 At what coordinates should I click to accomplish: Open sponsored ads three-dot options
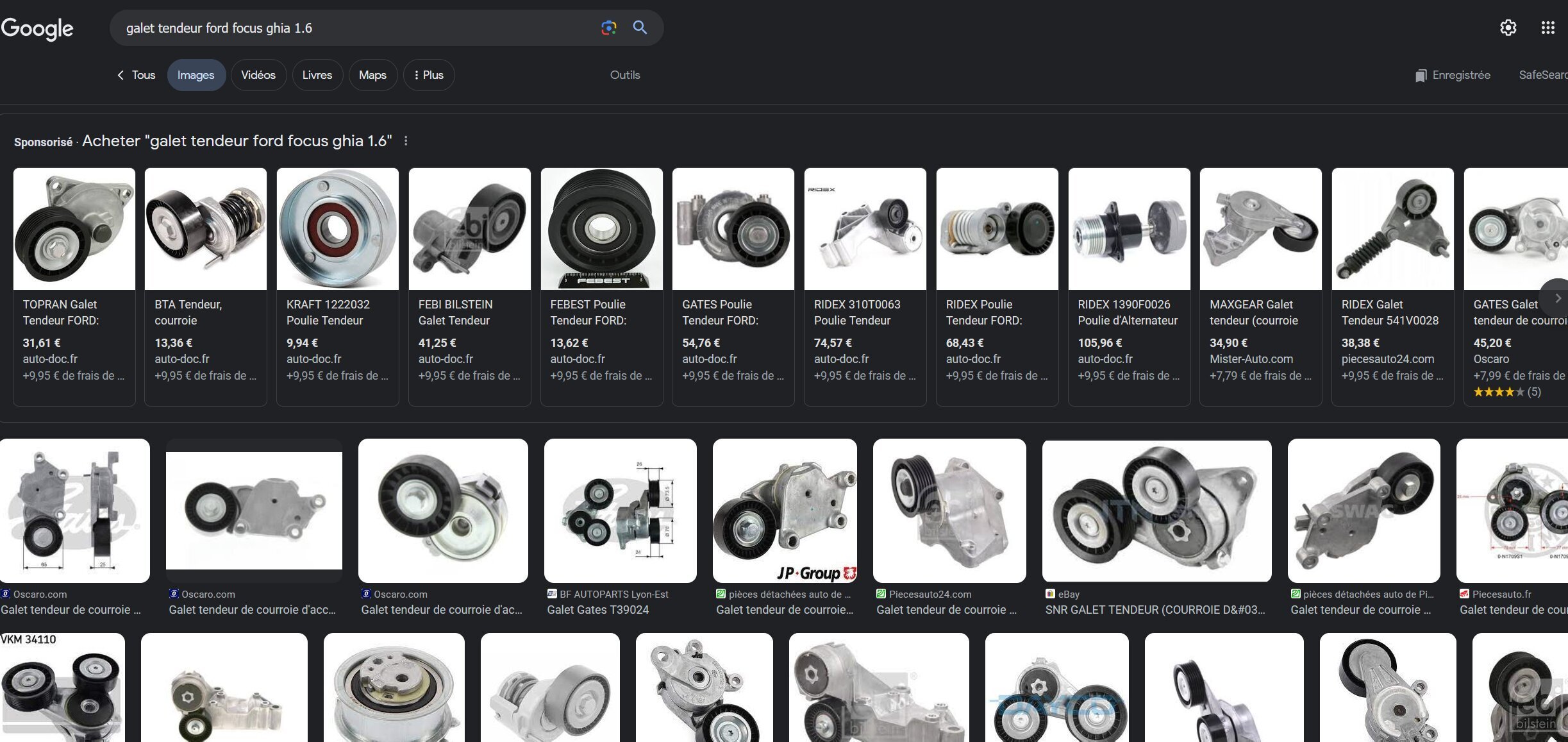pos(406,140)
